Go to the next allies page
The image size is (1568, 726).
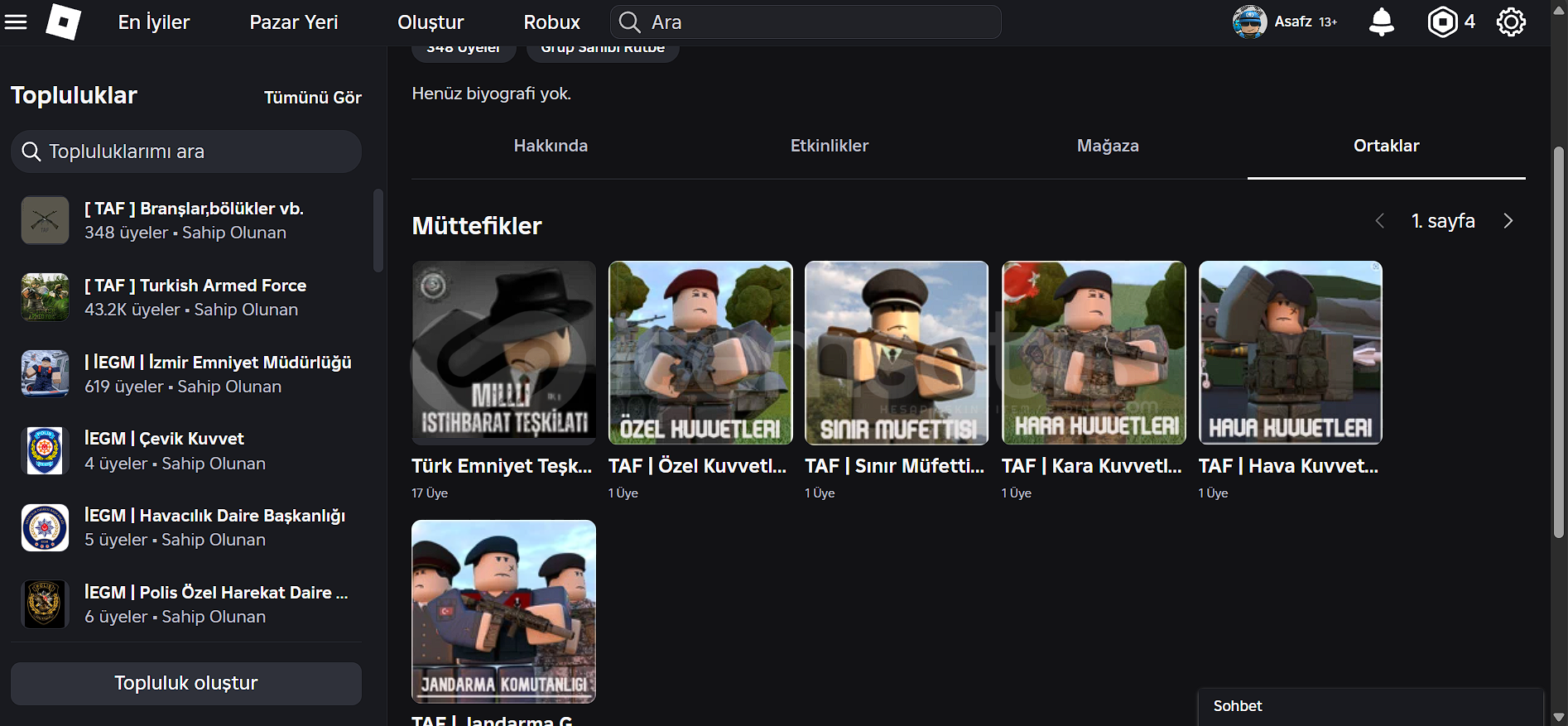coord(1508,221)
